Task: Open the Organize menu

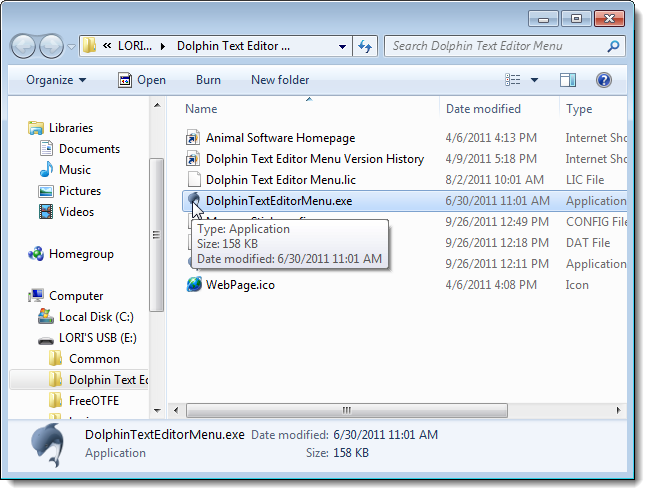Action: point(56,80)
